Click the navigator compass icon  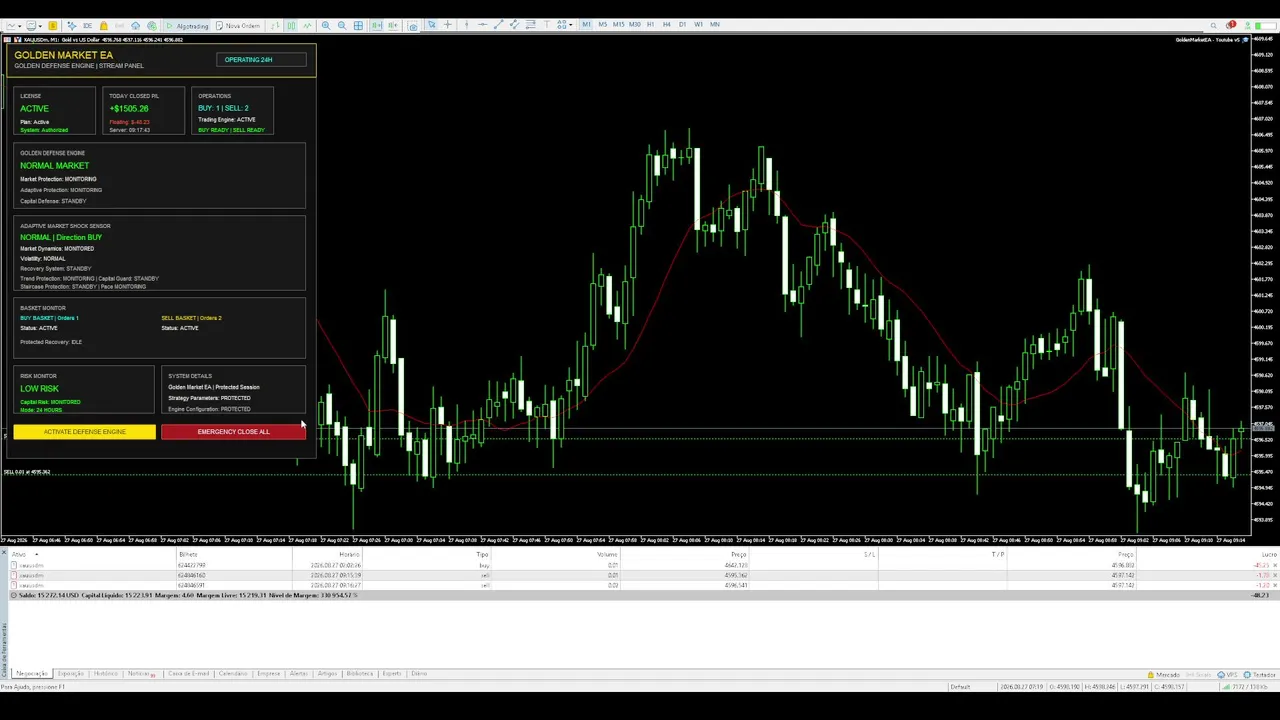tap(72, 25)
